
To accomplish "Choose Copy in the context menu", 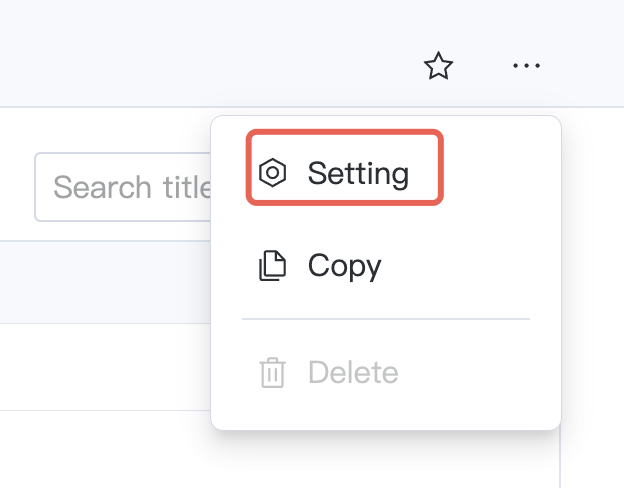I will [344, 266].
